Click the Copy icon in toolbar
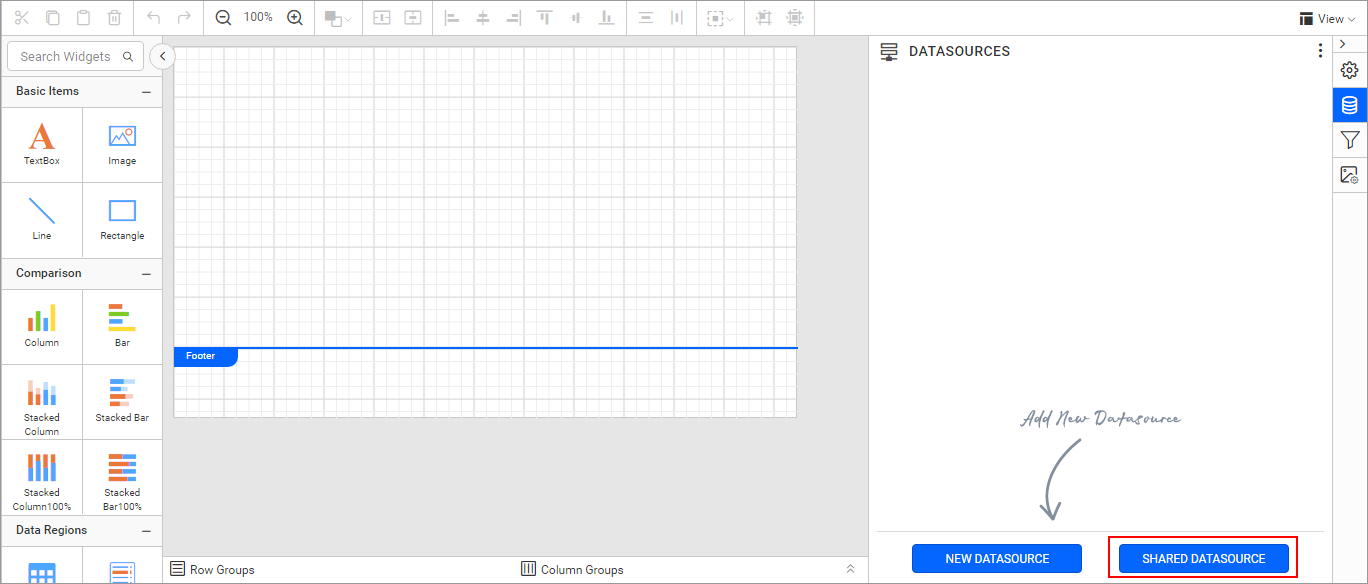 click(53, 18)
